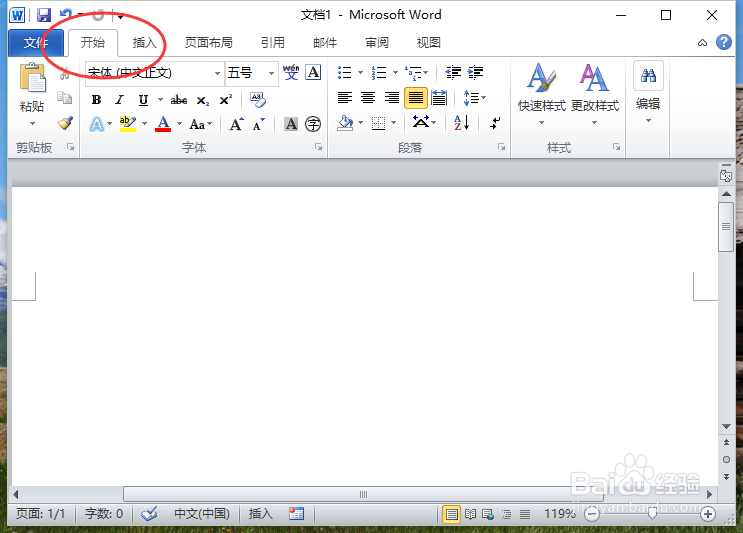Toggle strikethrough formatting
Viewport: 743px width, 533px height.
click(x=179, y=99)
